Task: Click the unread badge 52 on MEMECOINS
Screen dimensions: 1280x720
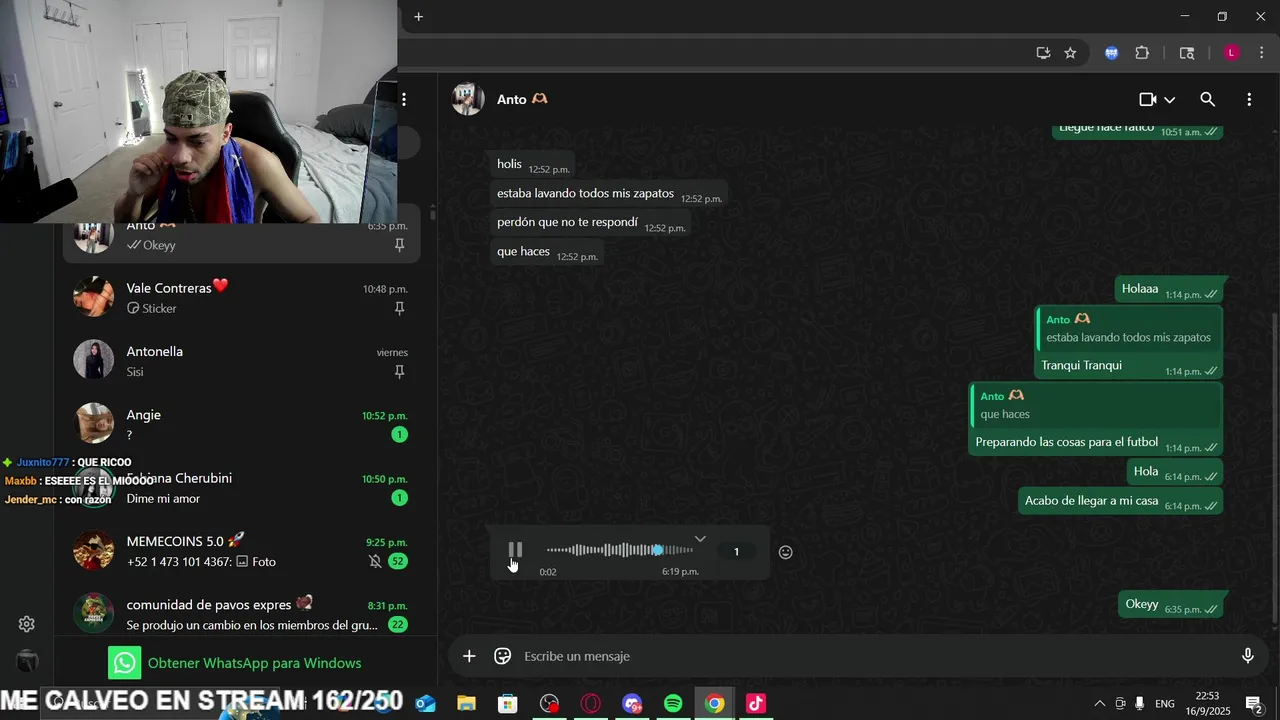Action: pyautogui.click(x=398, y=561)
